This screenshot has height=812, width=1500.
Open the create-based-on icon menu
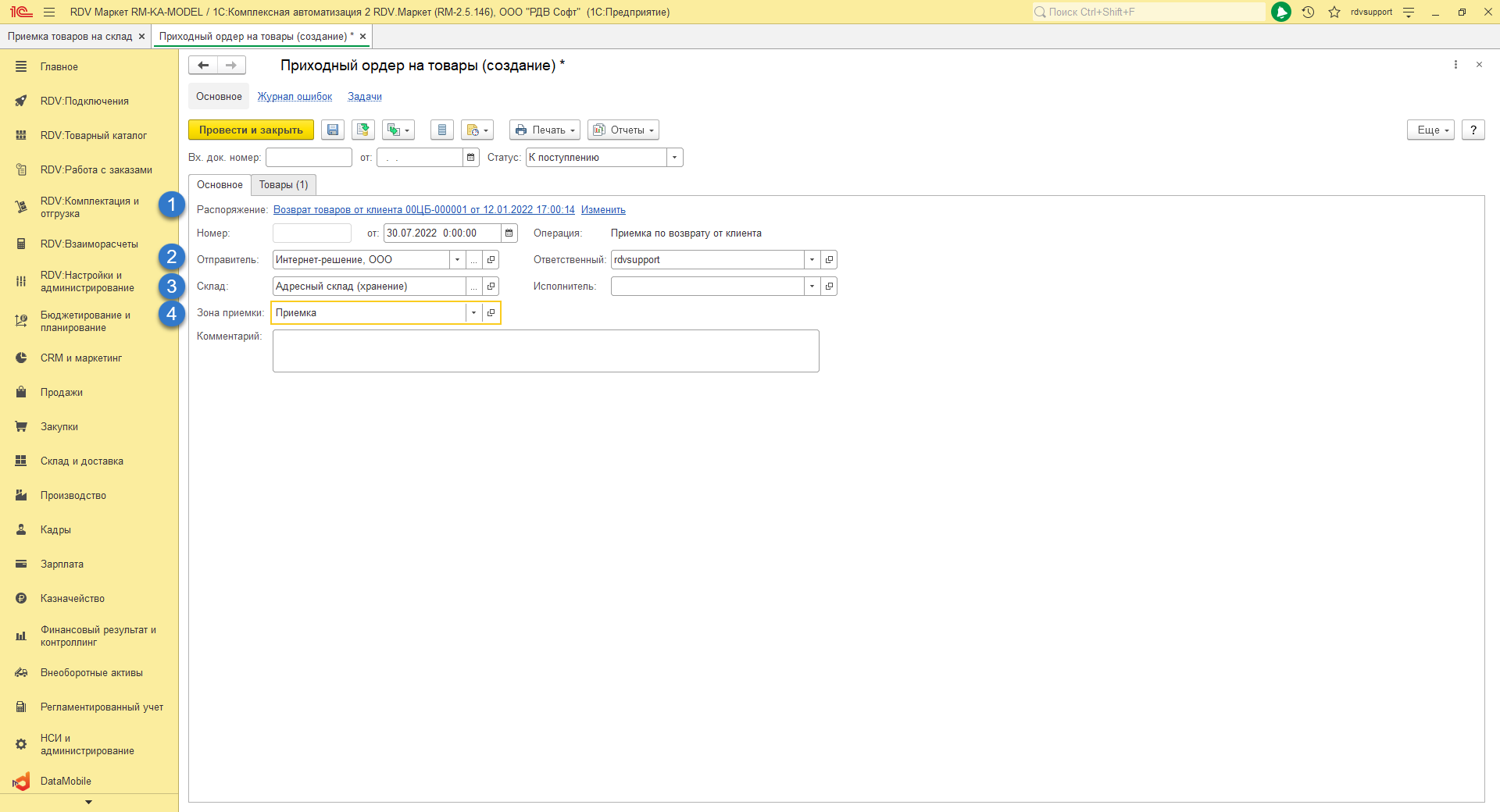[x=398, y=130]
